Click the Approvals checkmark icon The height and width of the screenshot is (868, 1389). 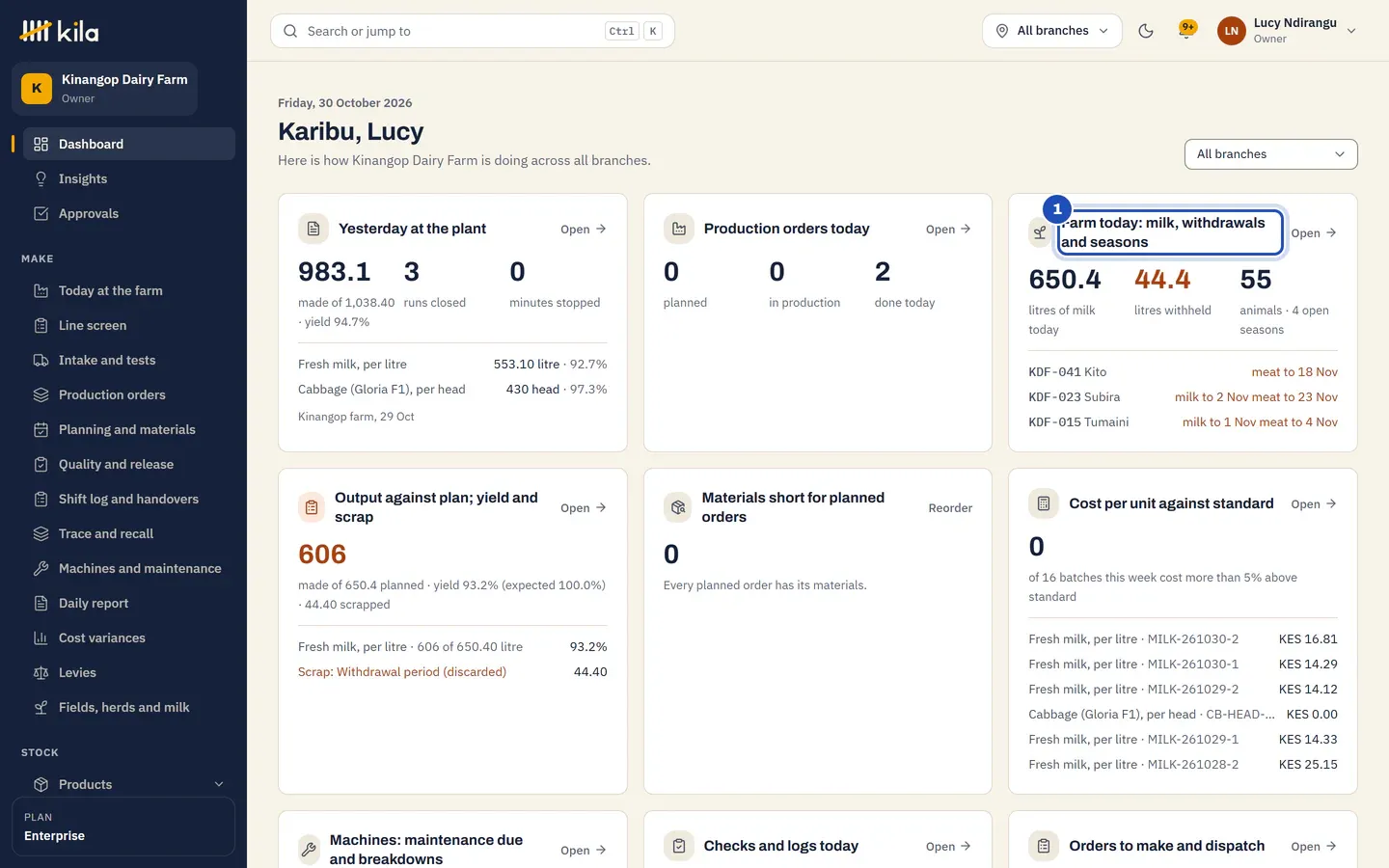[x=41, y=213]
